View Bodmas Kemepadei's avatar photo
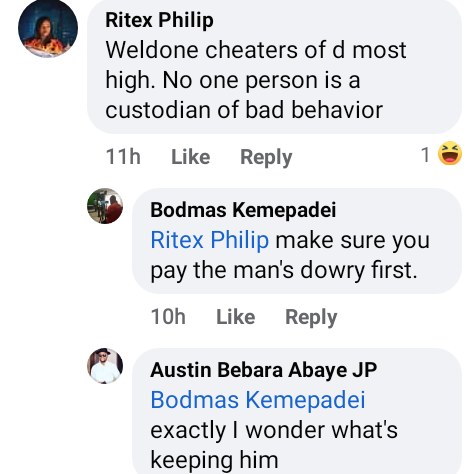 pyautogui.click(x=105, y=206)
